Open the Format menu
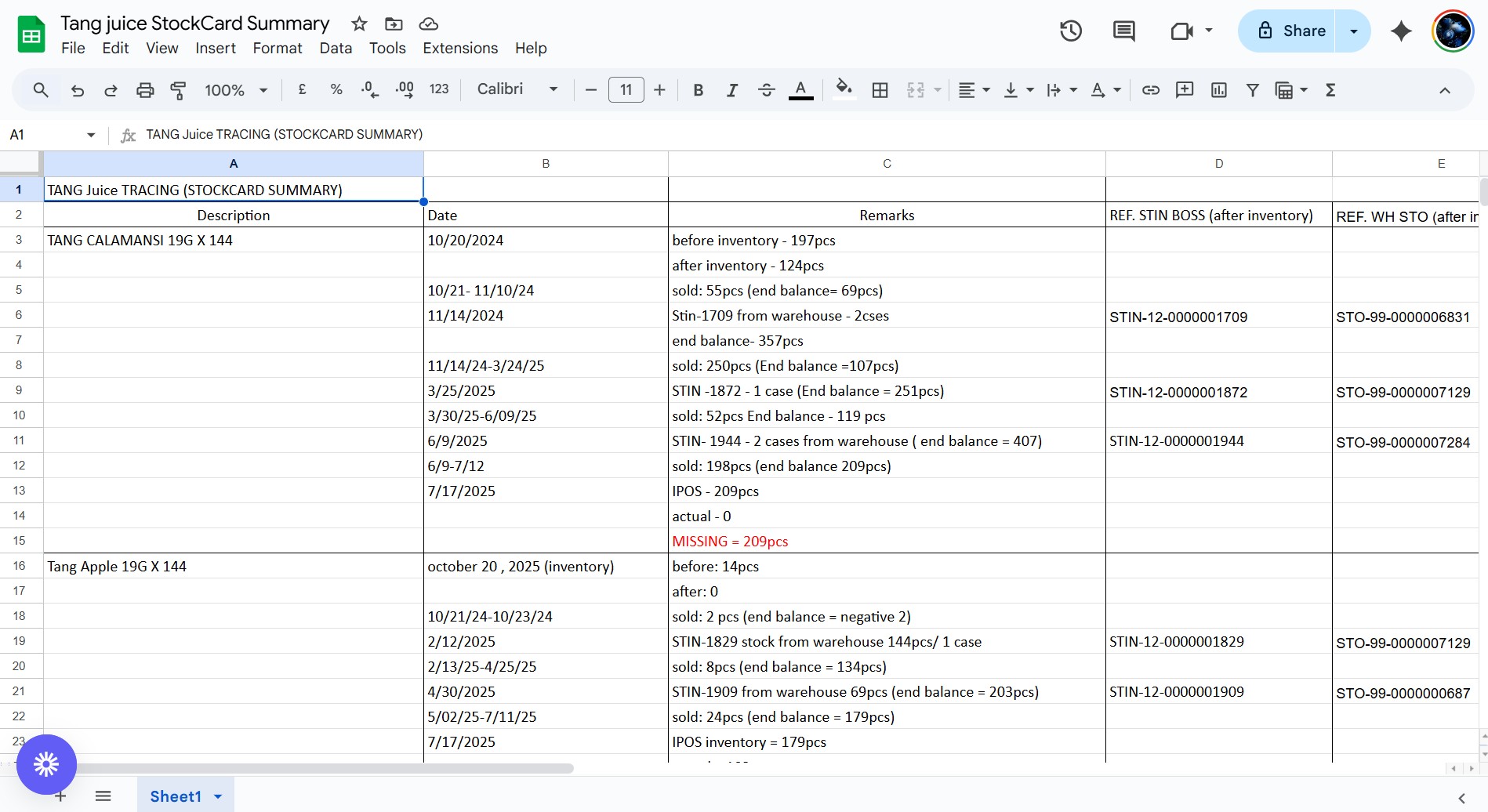The width and height of the screenshot is (1488, 812). pyautogui.click(x=278, y=48)
